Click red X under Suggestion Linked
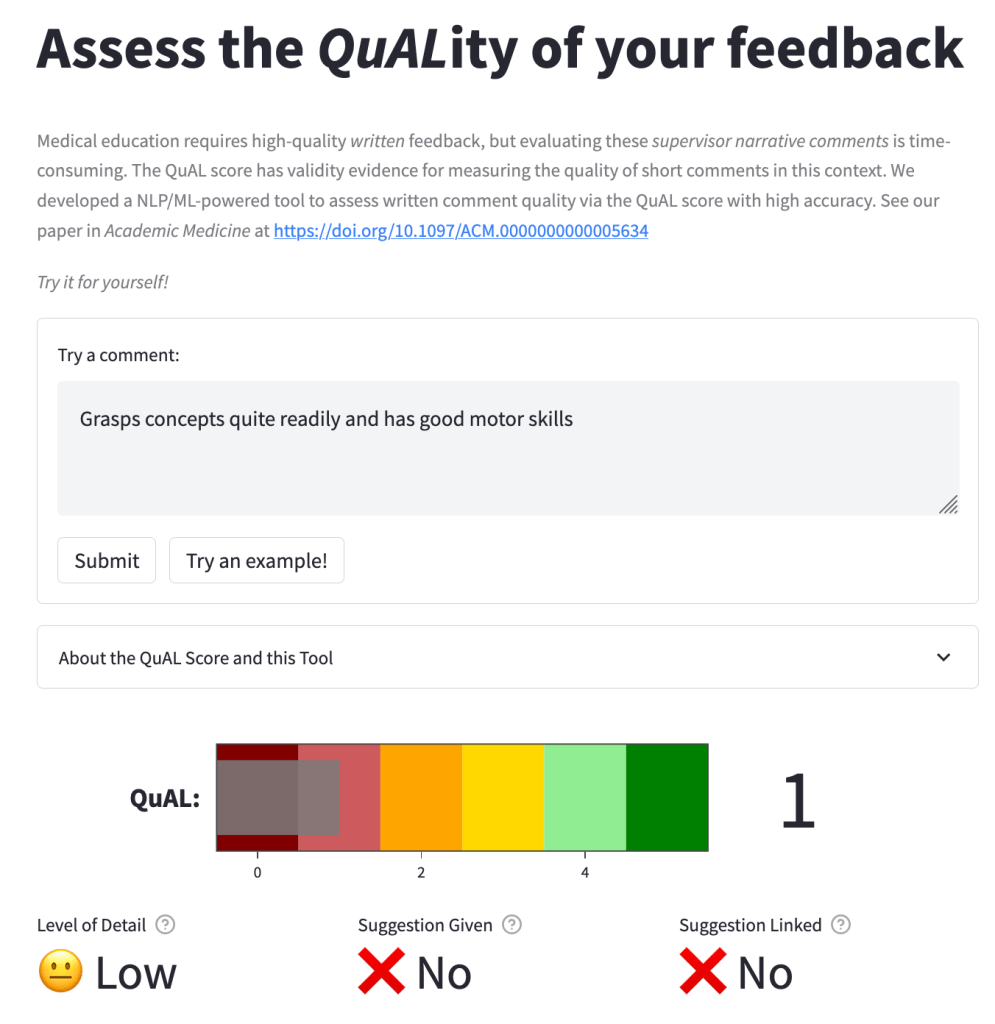Screen dimensions: 995x1024 (x=702, y=972)
